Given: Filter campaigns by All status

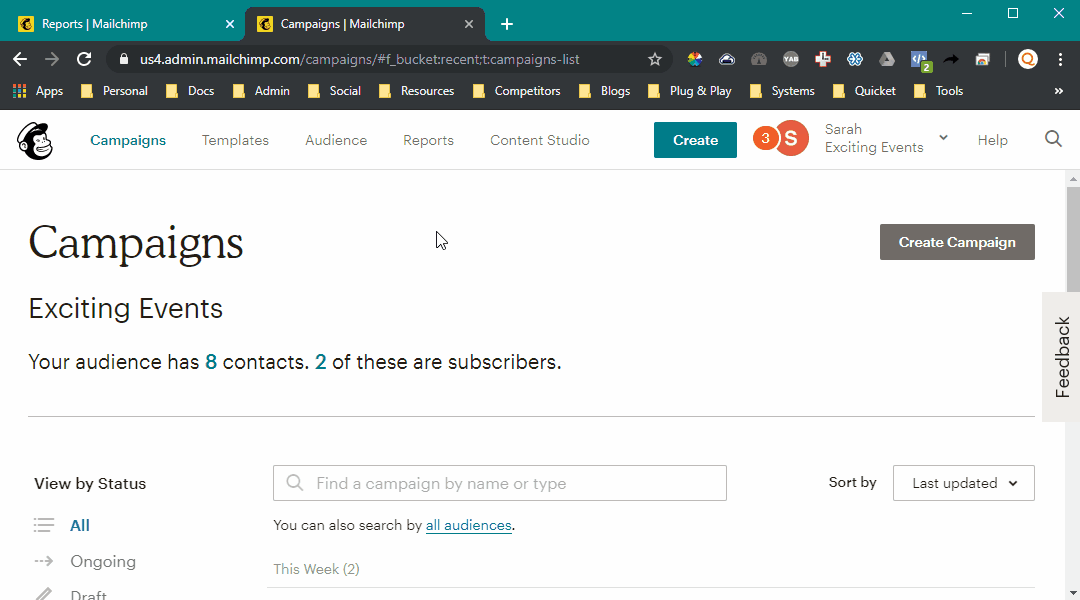Looking at the screenshot, I should point(80,525).
